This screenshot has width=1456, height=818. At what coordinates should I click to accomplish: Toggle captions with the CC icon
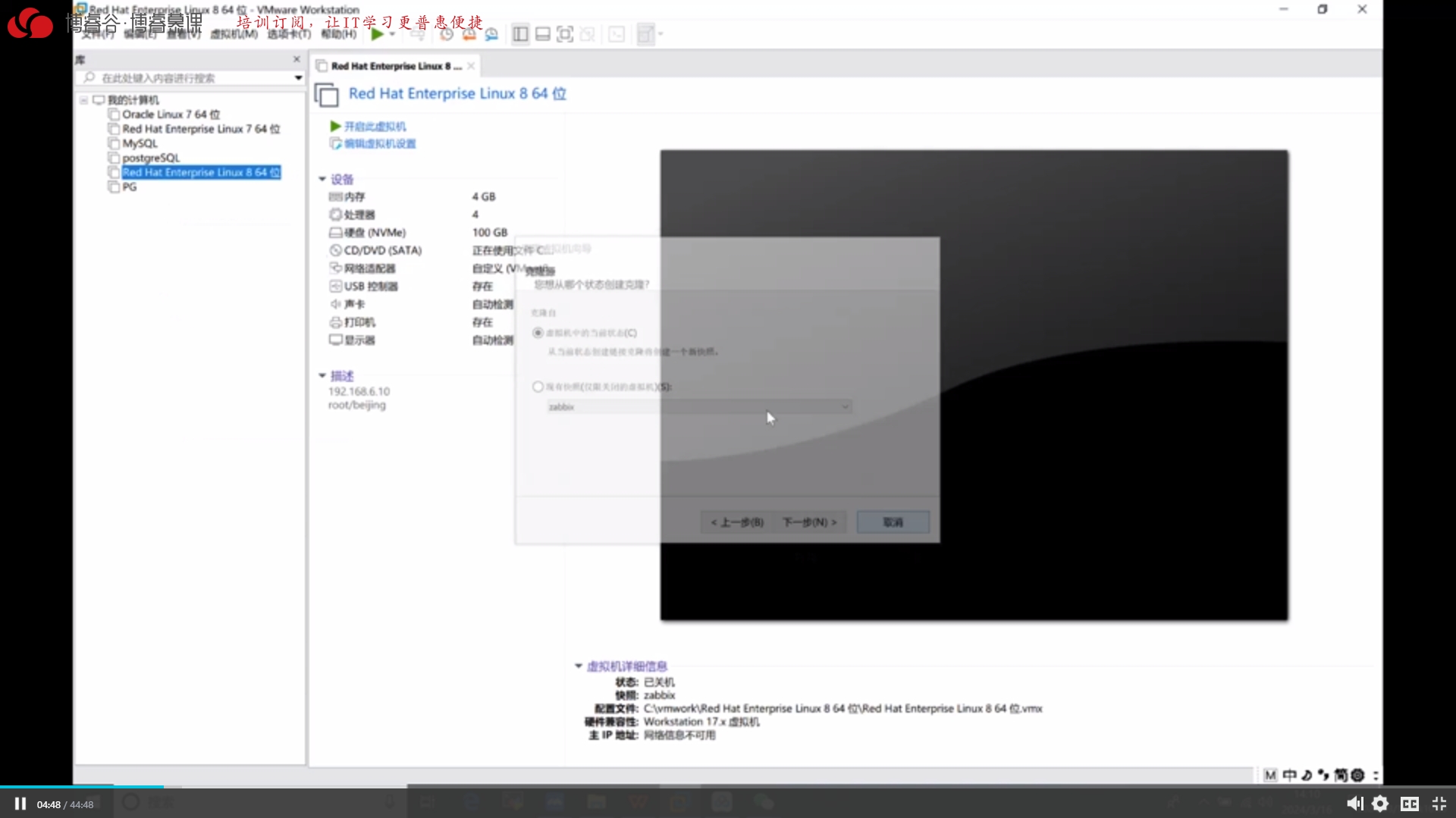tap(1410, 804)
